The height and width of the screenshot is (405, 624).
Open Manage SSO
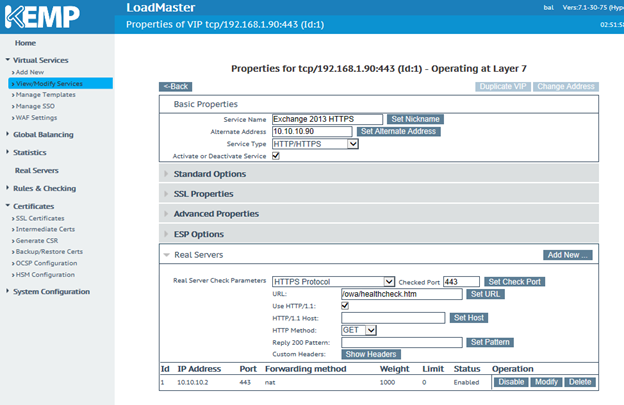pos(35,106)
